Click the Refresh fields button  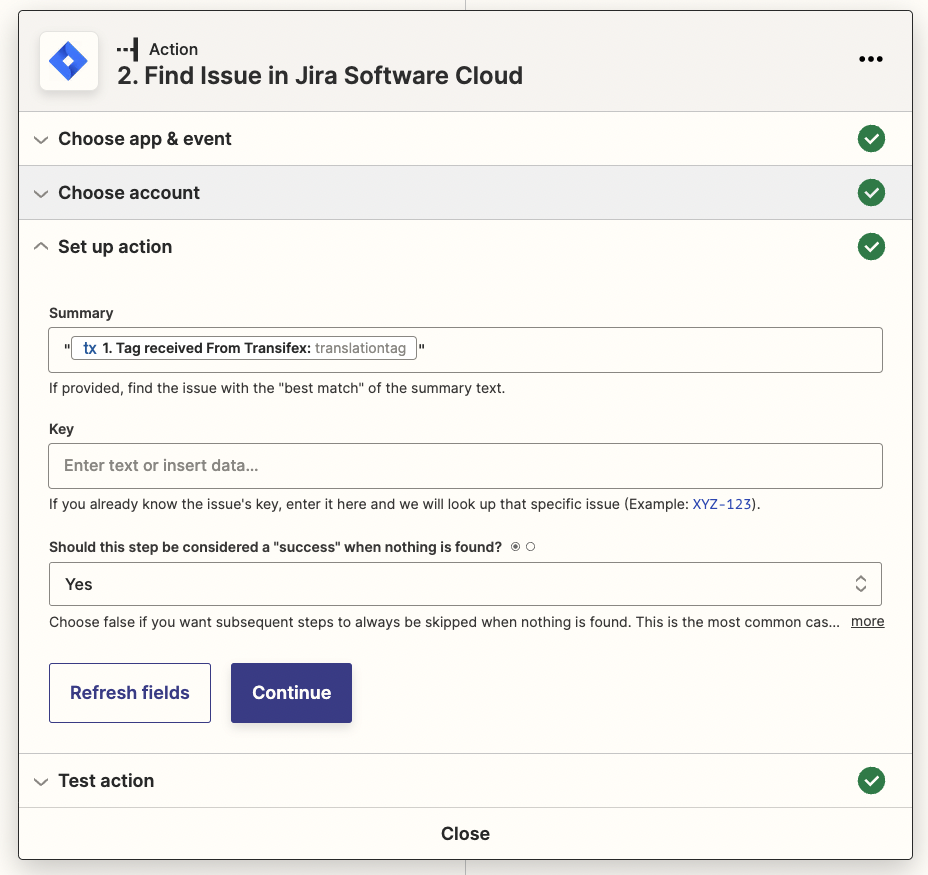[129, 692]
